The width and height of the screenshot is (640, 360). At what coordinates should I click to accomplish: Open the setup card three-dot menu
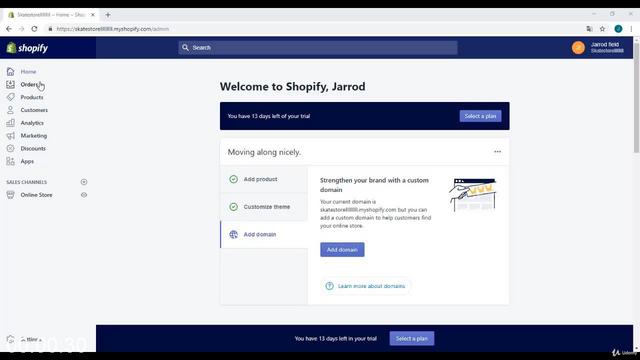[x=497, y=151]
